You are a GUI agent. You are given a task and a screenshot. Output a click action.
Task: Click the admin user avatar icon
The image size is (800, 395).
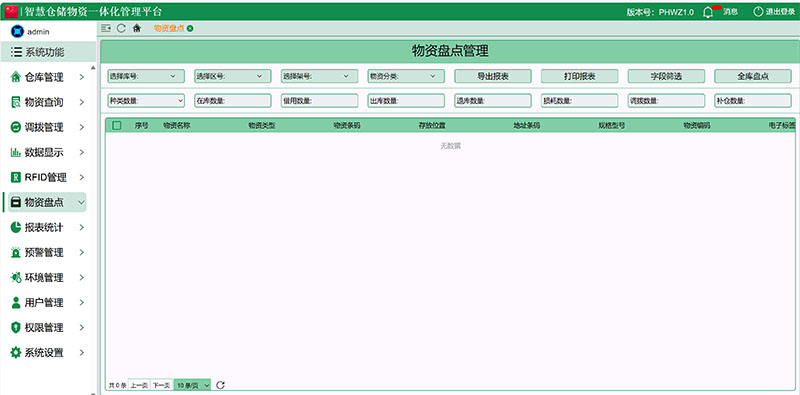(17, 31)
